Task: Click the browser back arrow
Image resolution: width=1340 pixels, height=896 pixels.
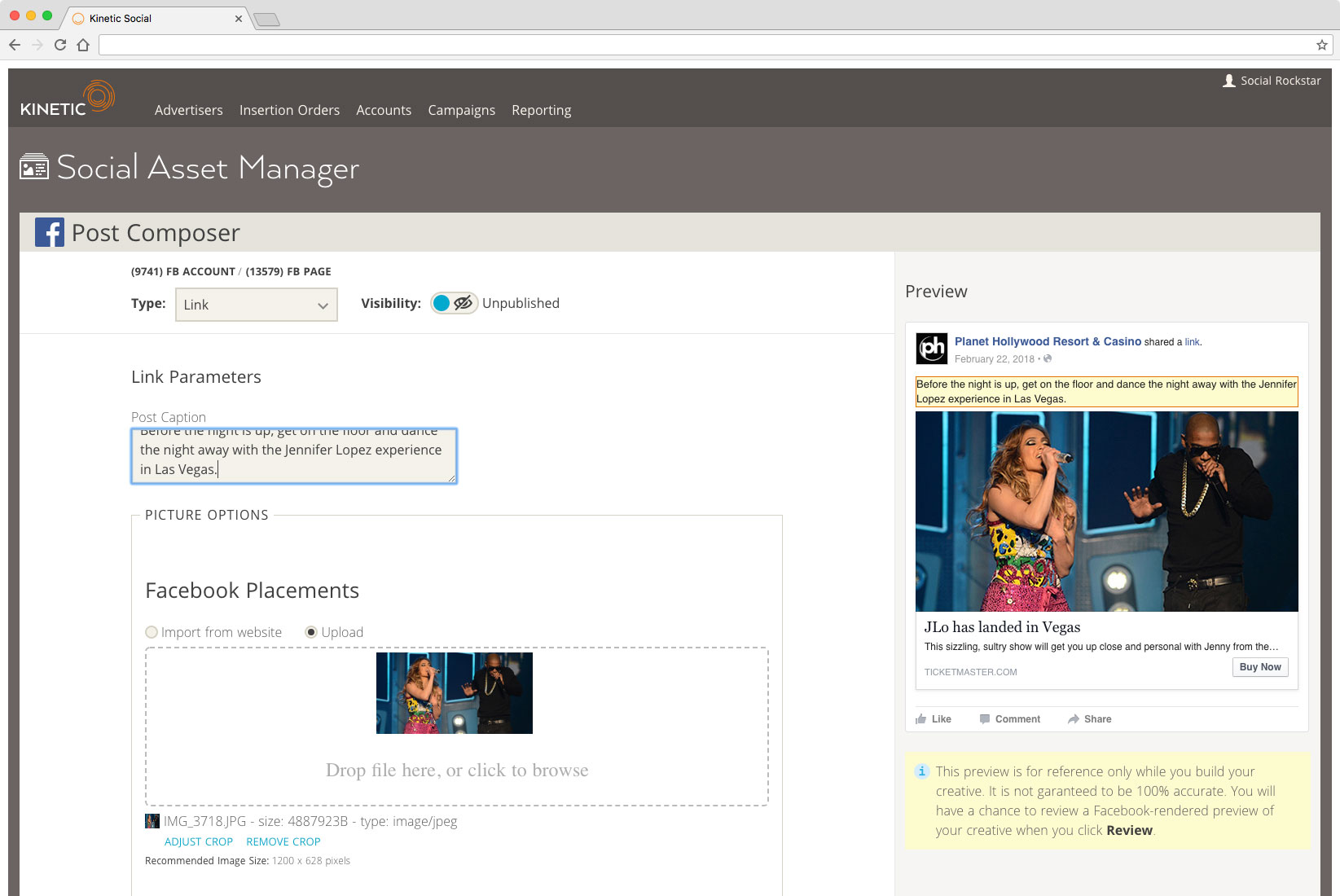Action: [14, 45]
